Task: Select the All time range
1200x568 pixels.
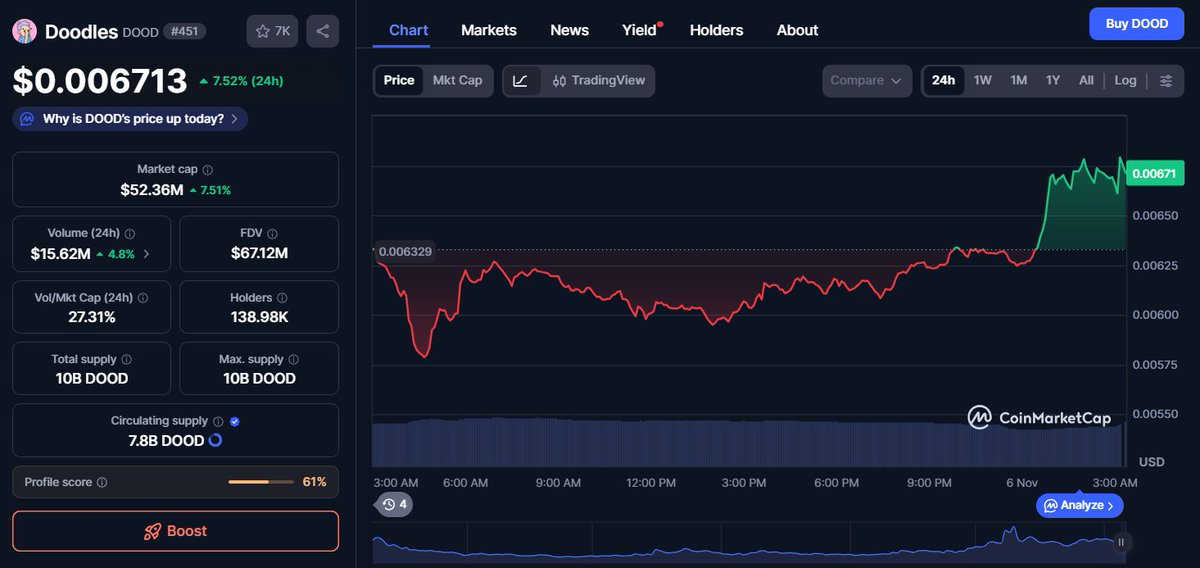Action: coord(1086,81)
